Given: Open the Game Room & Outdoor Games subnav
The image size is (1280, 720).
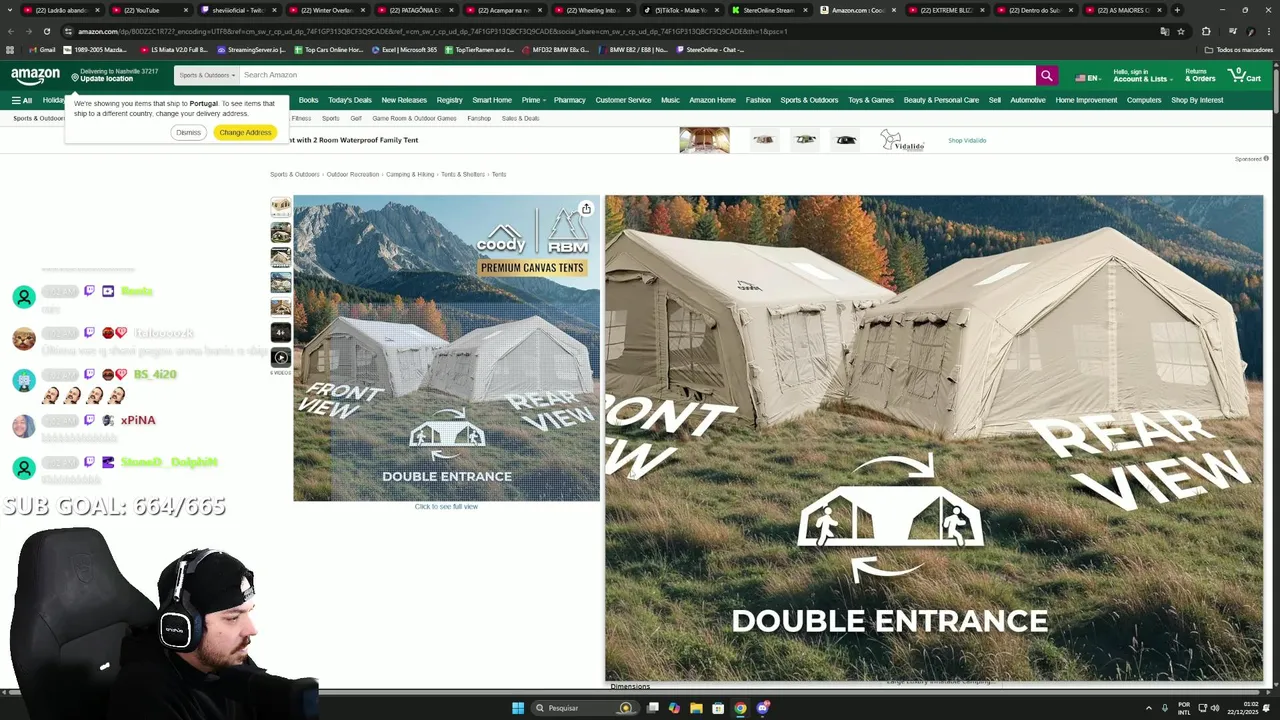Looking at the screenshot, I should 414,118.
